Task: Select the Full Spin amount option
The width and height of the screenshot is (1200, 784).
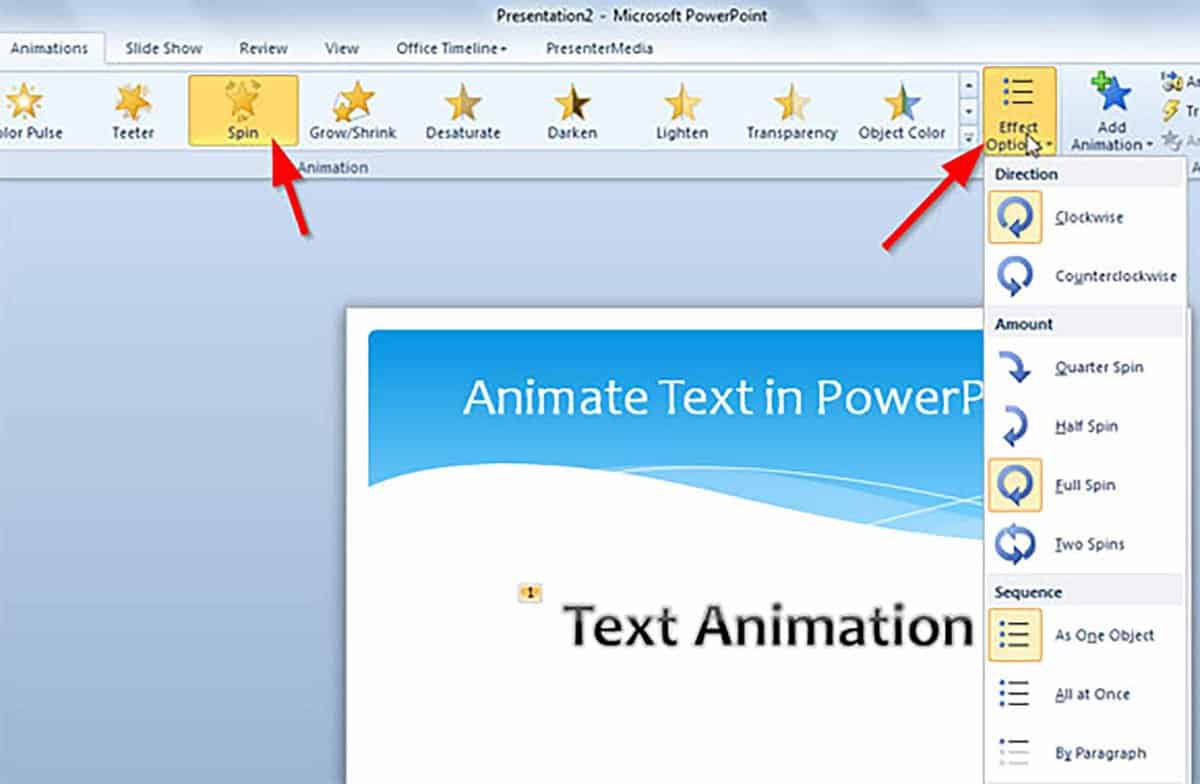Action: [1086, 485]
